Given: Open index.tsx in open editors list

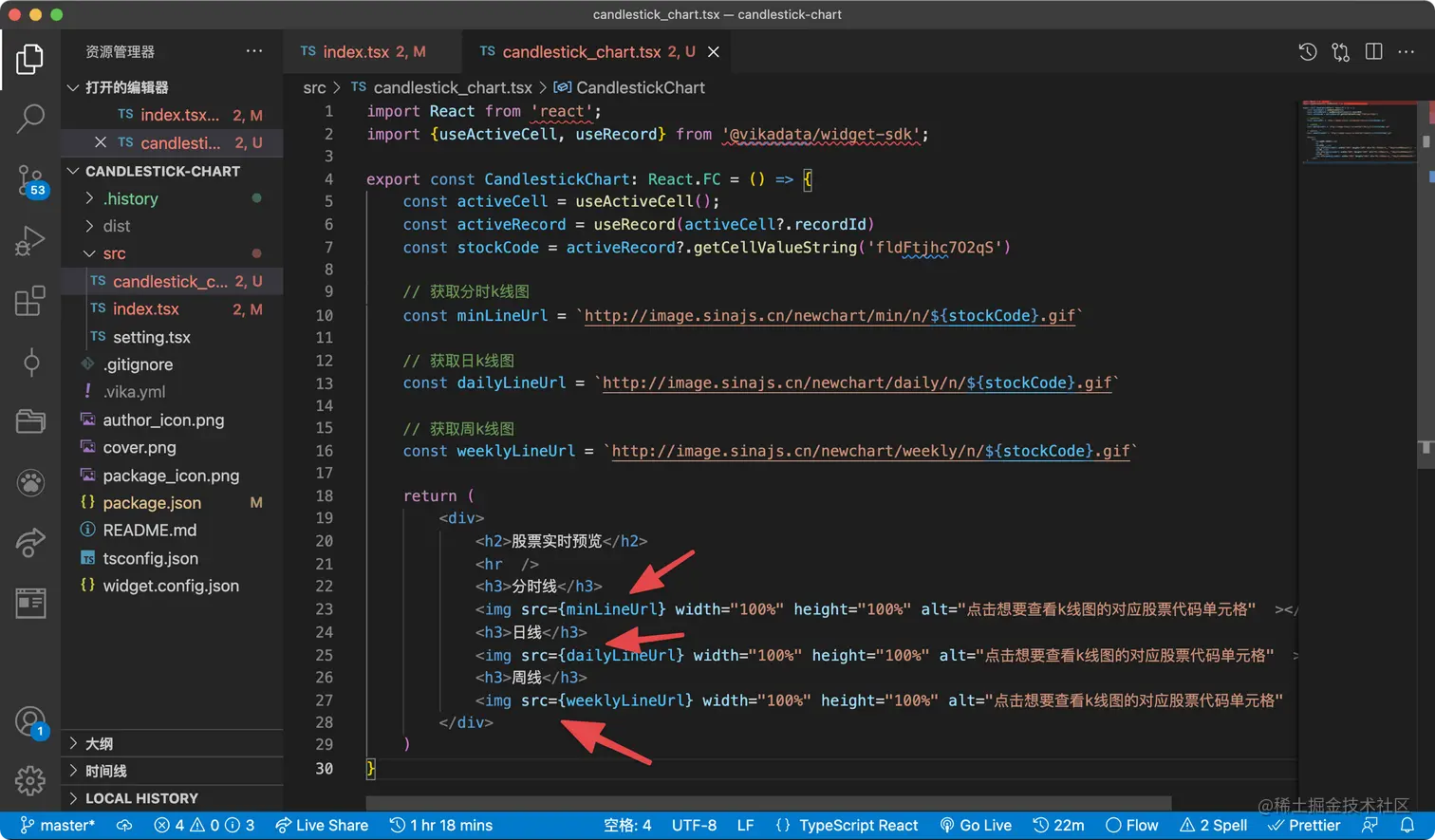Looking at the screenshot, I should 173,115.
